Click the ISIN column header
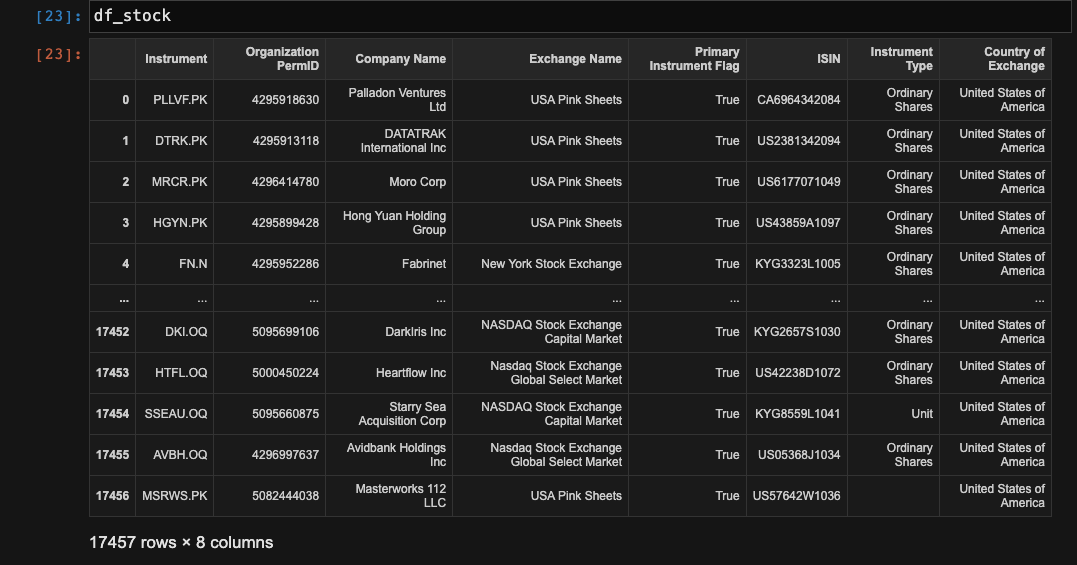 (x=828, y=59)
